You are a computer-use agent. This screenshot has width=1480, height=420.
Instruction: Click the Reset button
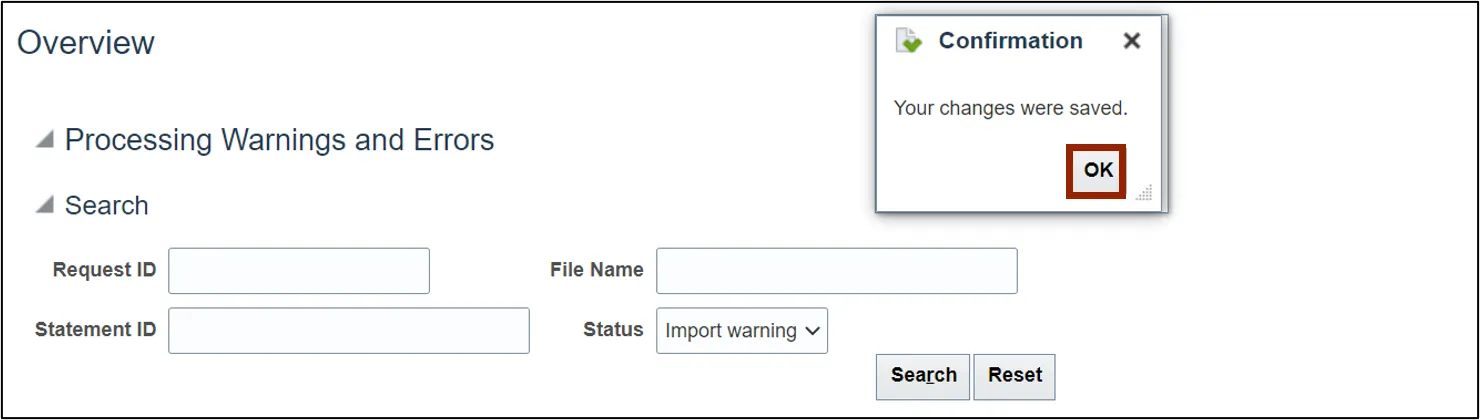(x=1014, y=376)
